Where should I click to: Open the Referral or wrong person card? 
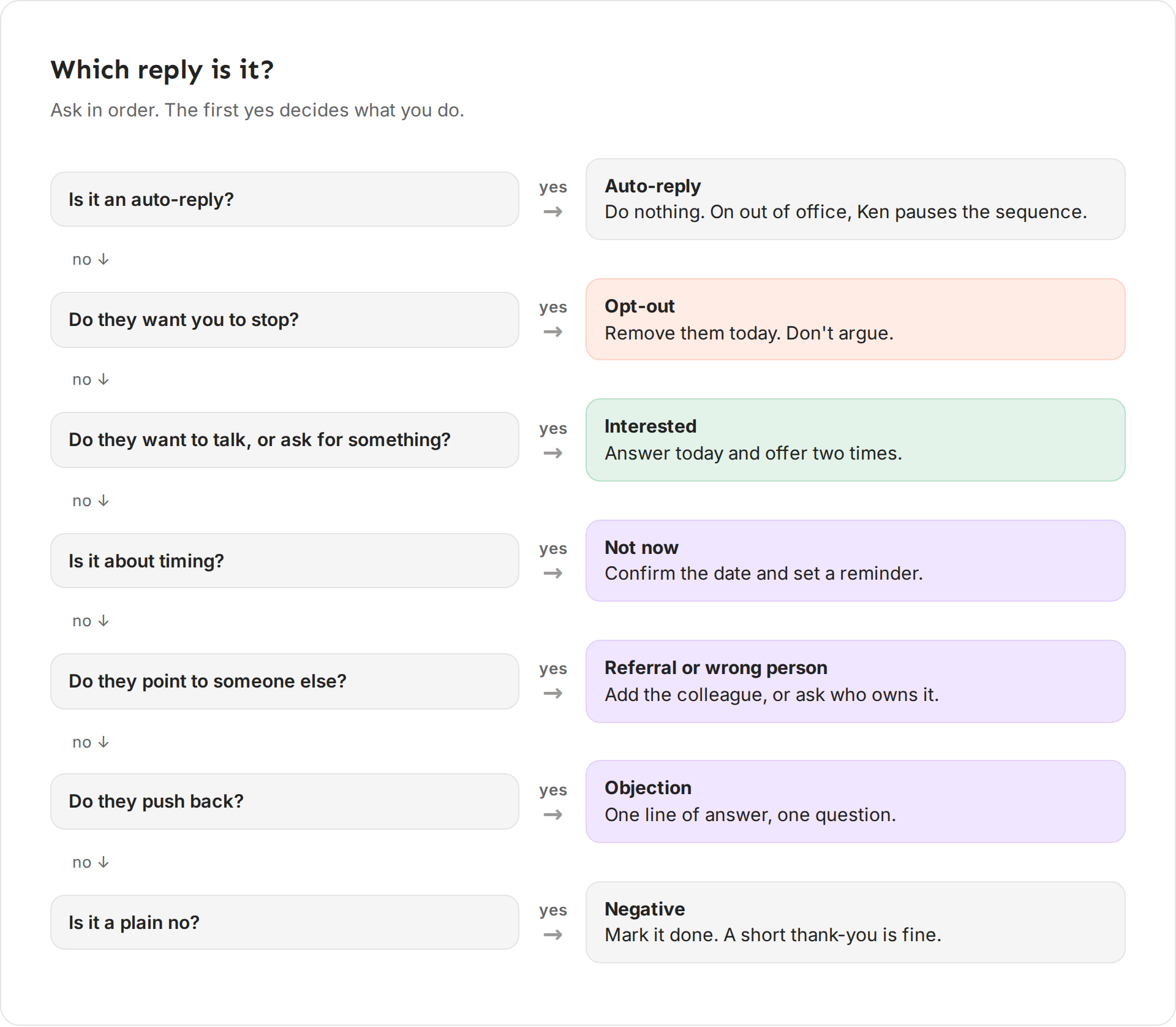click(x=856, y=681)
